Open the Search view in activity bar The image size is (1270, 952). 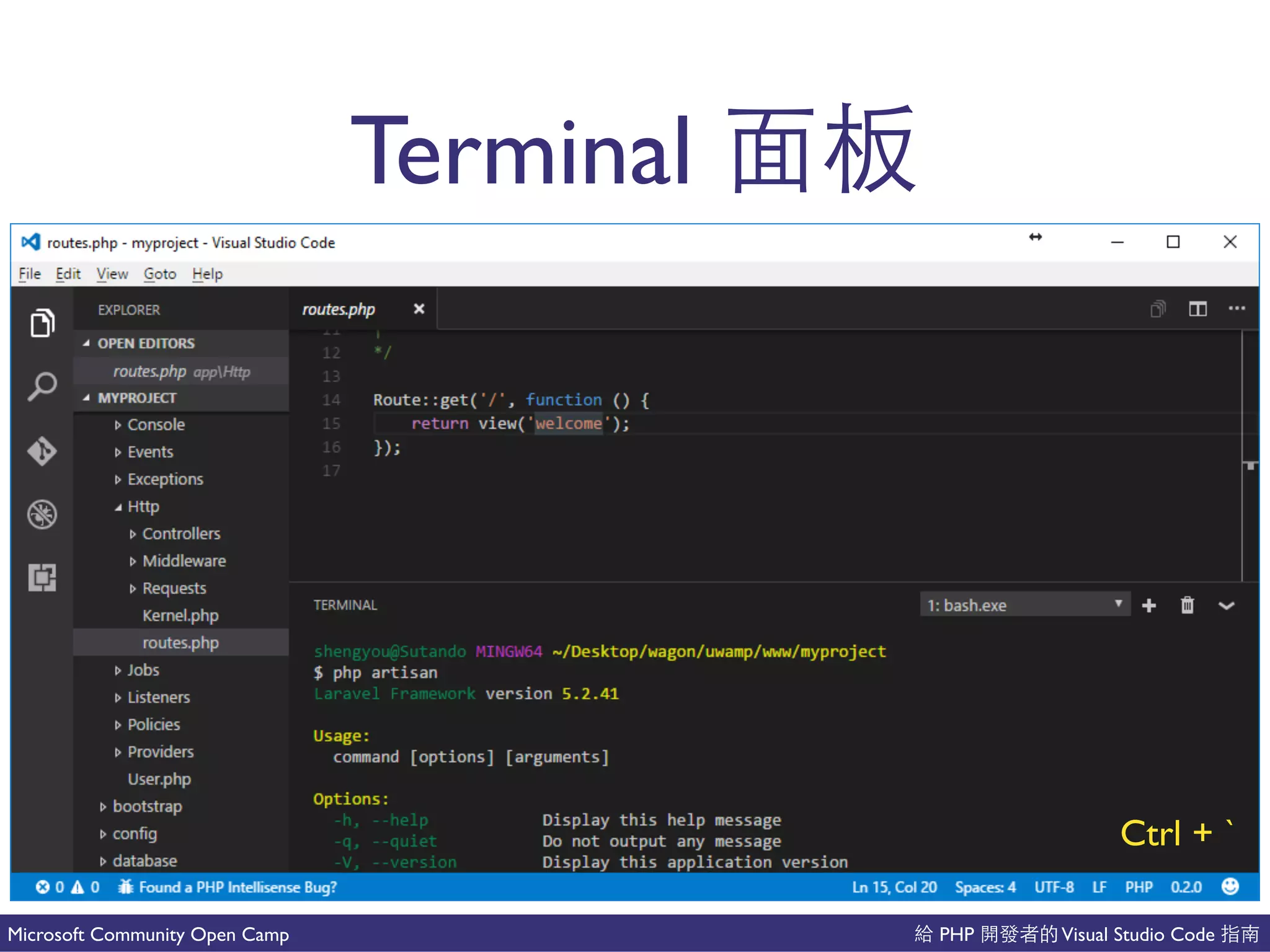point(42,387)
